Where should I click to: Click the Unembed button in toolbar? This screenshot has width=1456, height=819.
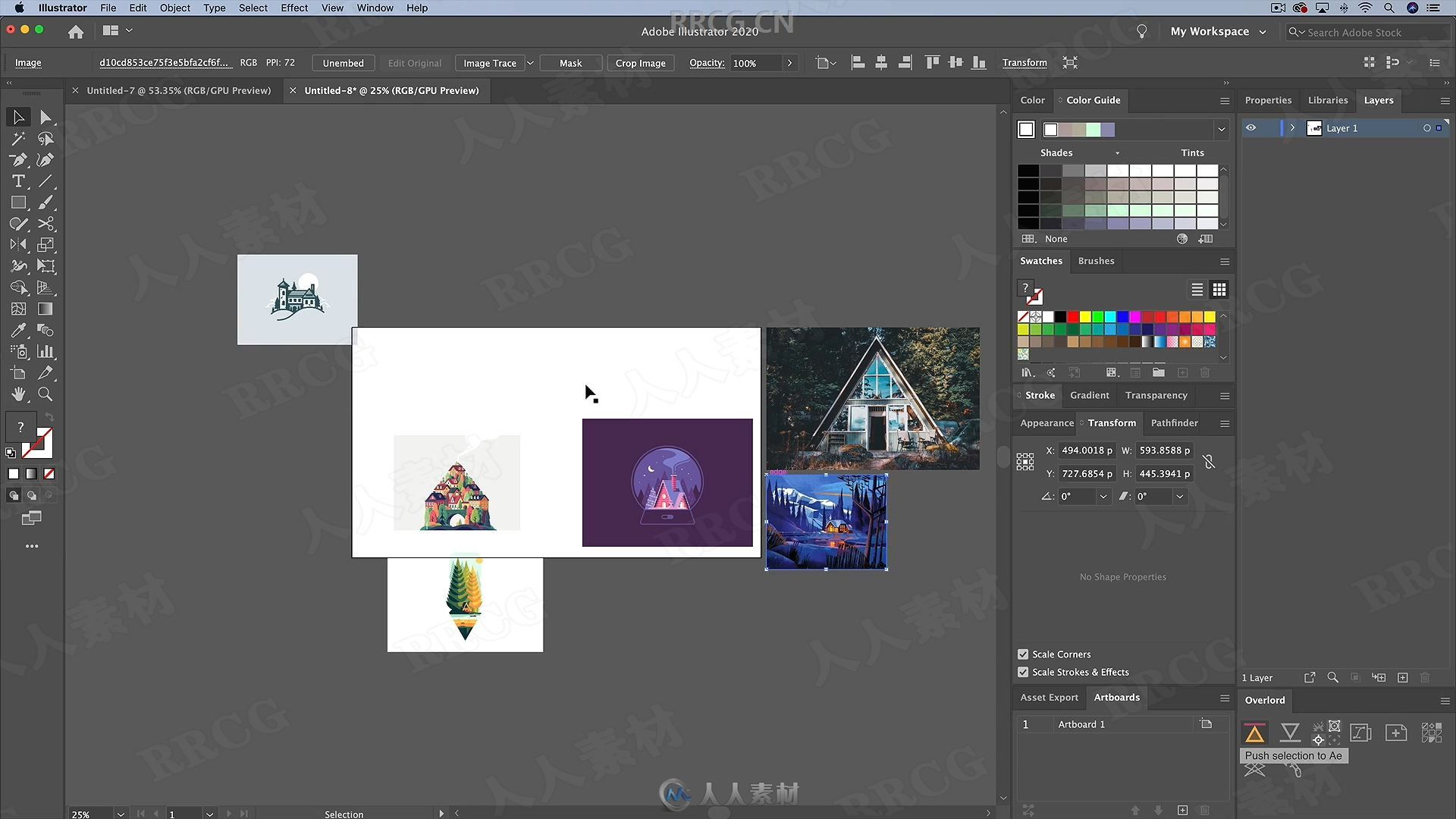point(342,62)
